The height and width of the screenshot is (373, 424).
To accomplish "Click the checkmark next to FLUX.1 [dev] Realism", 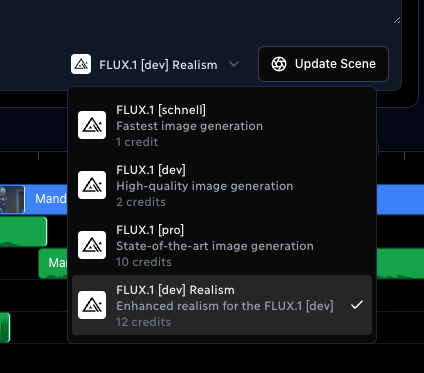I will click(x=357, y=305).
